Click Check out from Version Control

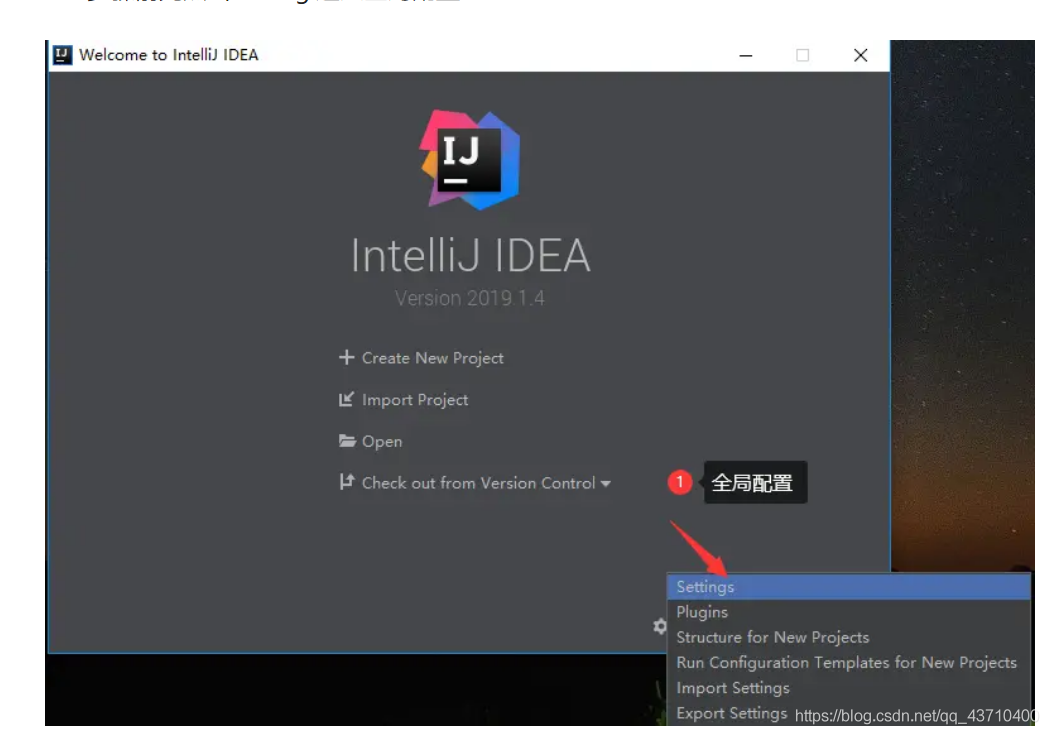tap(478, 483)
